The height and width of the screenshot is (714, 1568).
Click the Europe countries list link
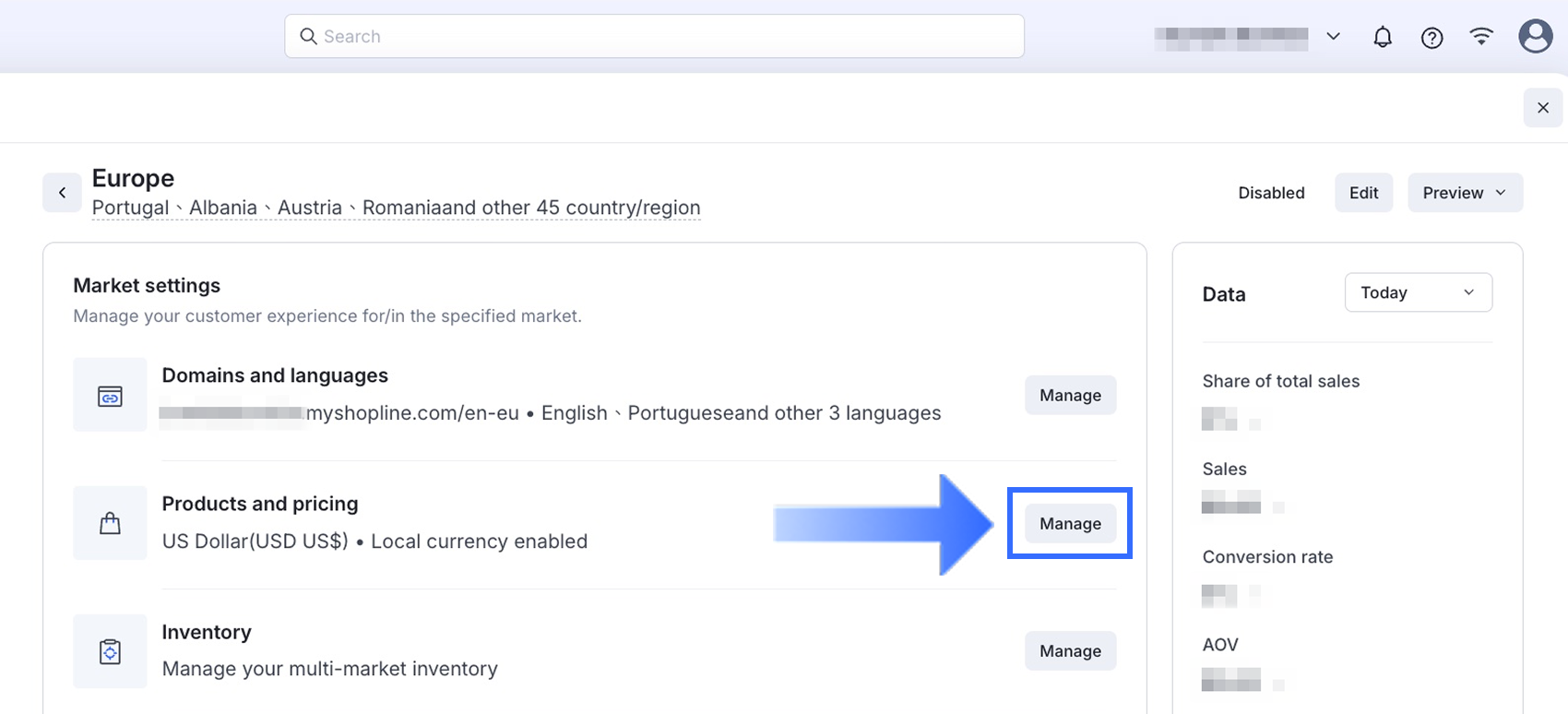(396, 208)
